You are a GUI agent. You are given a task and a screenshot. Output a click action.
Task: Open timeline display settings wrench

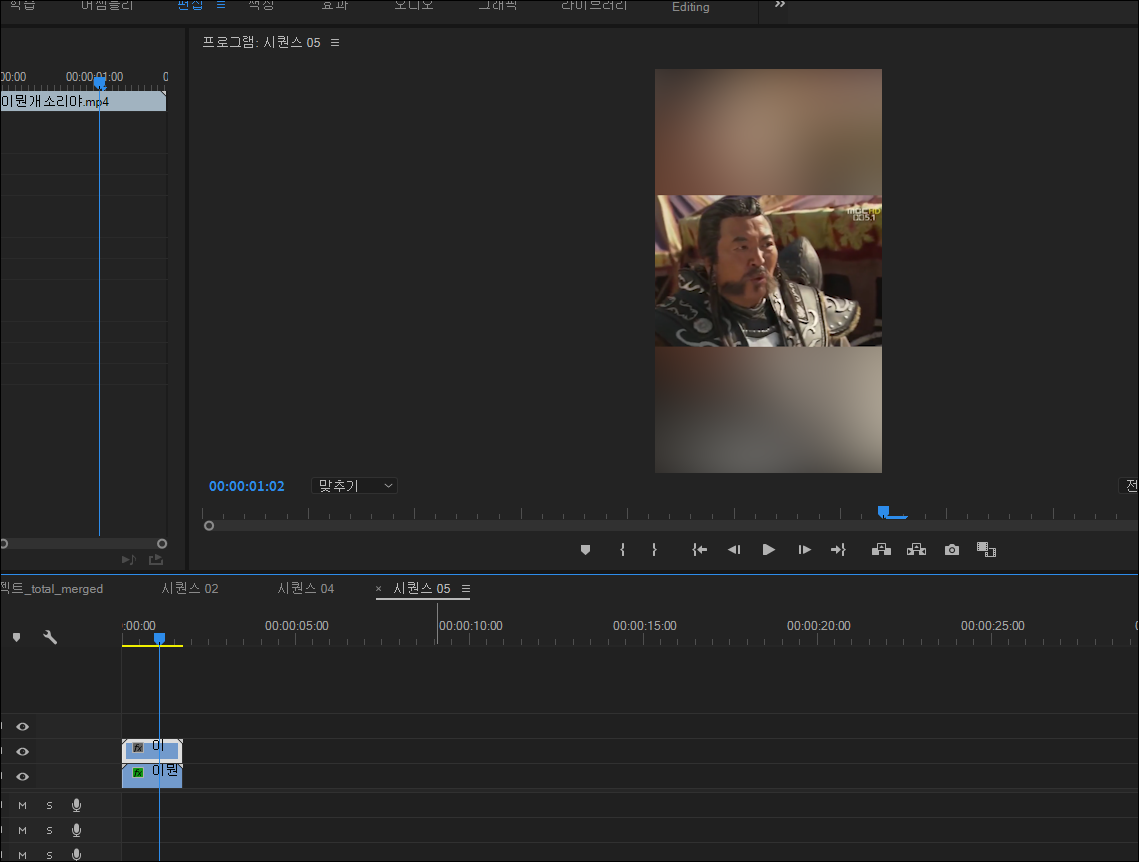click(50, 638)
